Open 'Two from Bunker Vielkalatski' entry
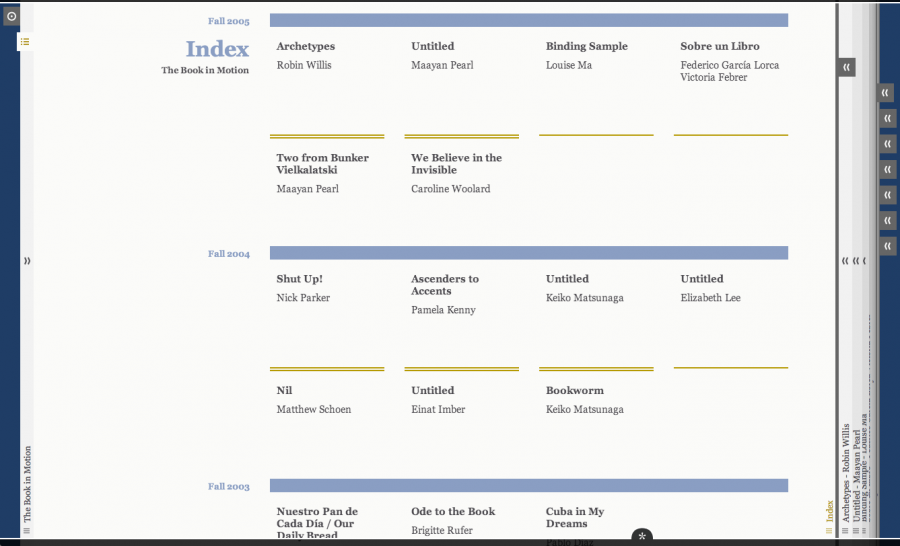The height and width of the screenshot is (546, 900). tap(322, 164)
